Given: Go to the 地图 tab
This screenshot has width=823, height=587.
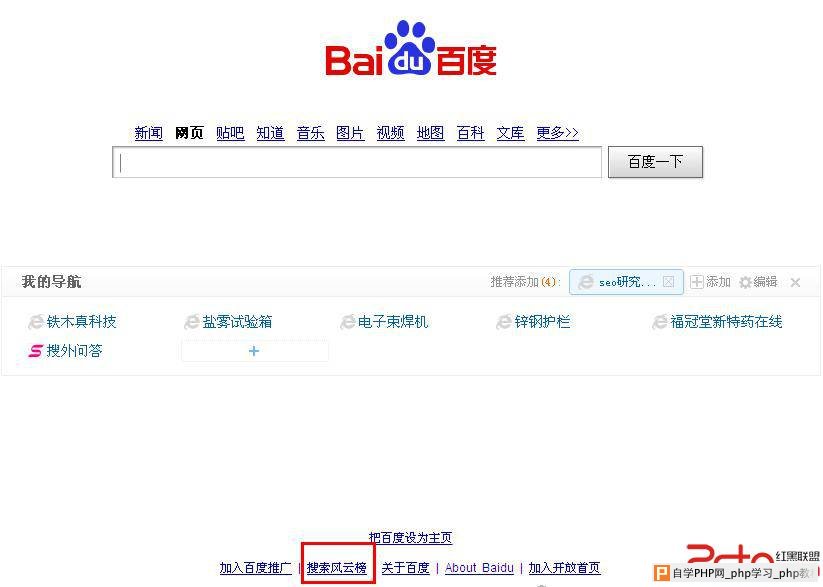Looking at the screenshot, I should coord(430,133).
